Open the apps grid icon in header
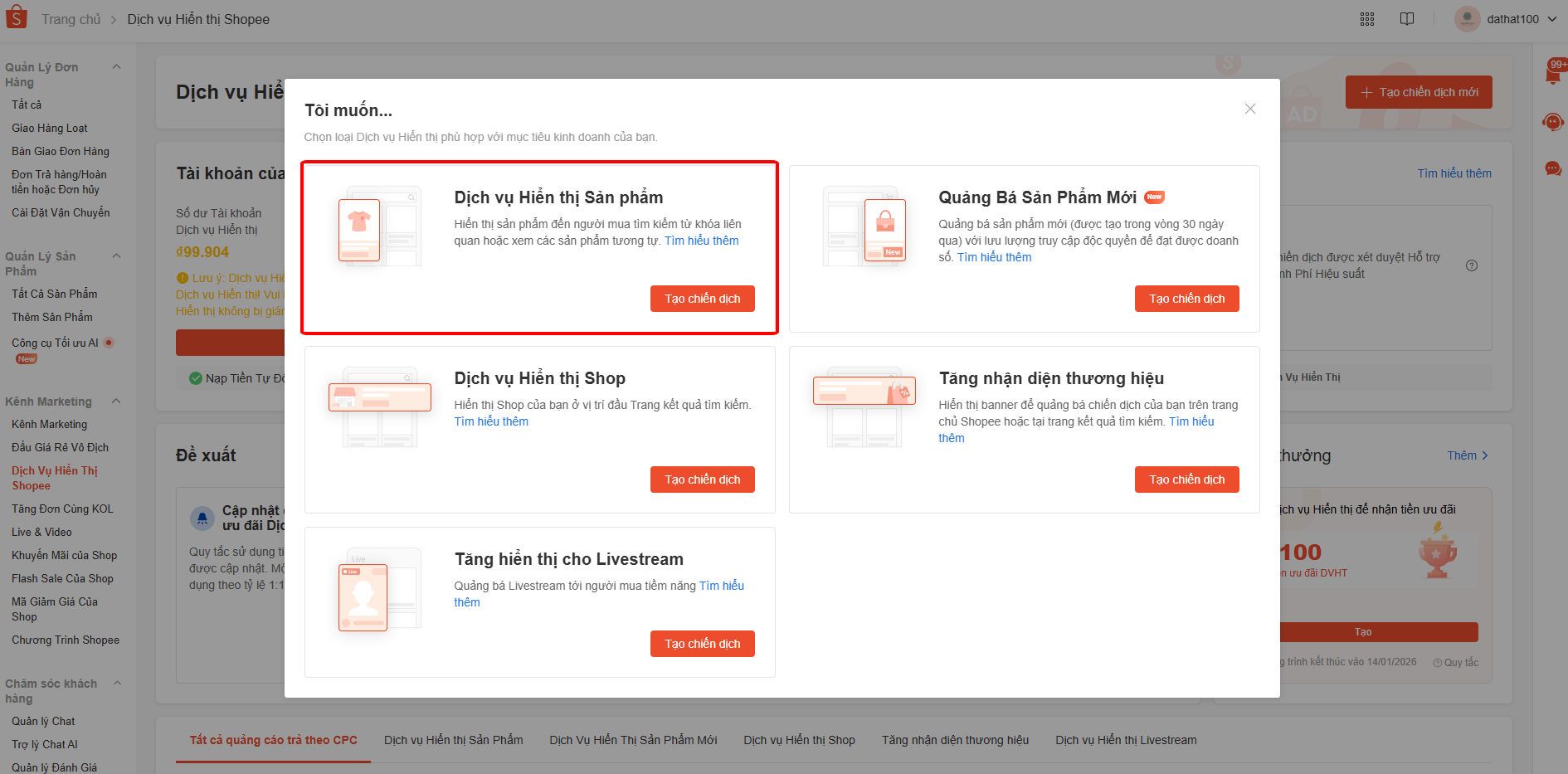Screen dimensions: 1568x774 1367,19
